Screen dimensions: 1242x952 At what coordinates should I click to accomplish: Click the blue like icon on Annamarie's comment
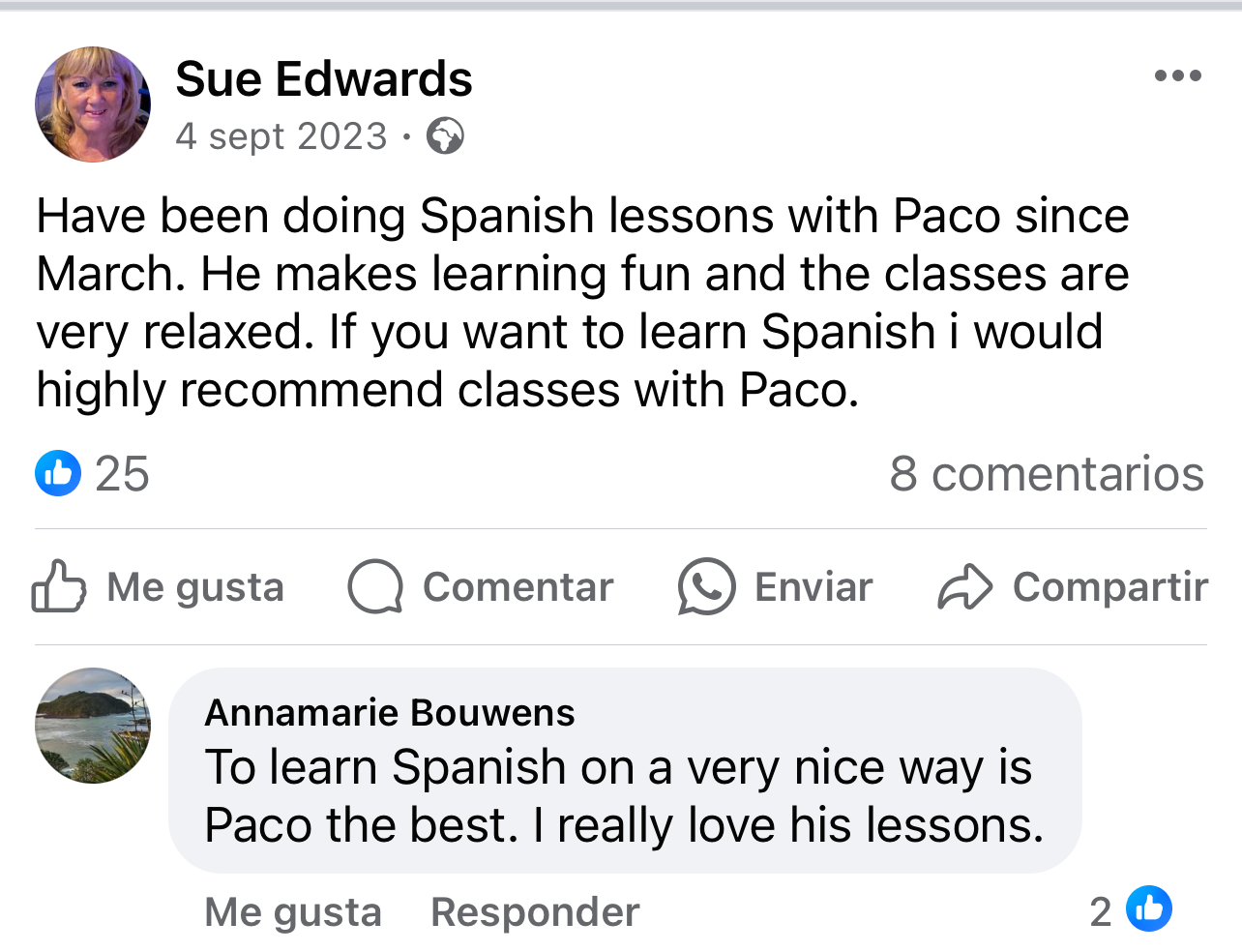(x=1149, y=909)
